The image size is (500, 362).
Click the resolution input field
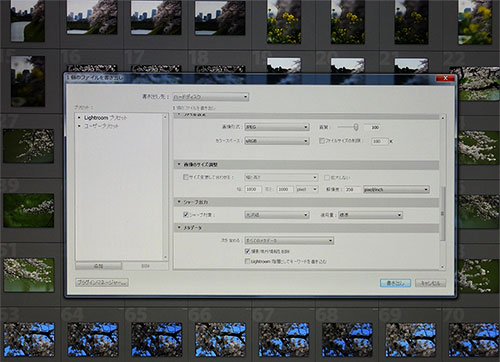click(x=353, y=189)
